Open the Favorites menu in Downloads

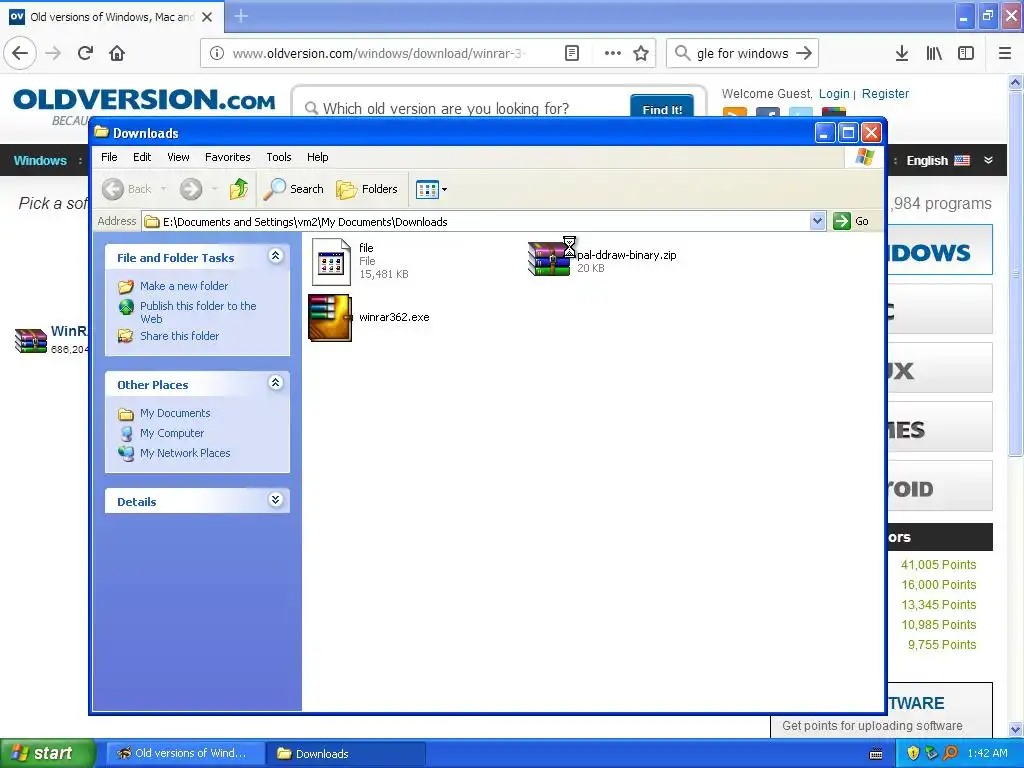(227, 157)
